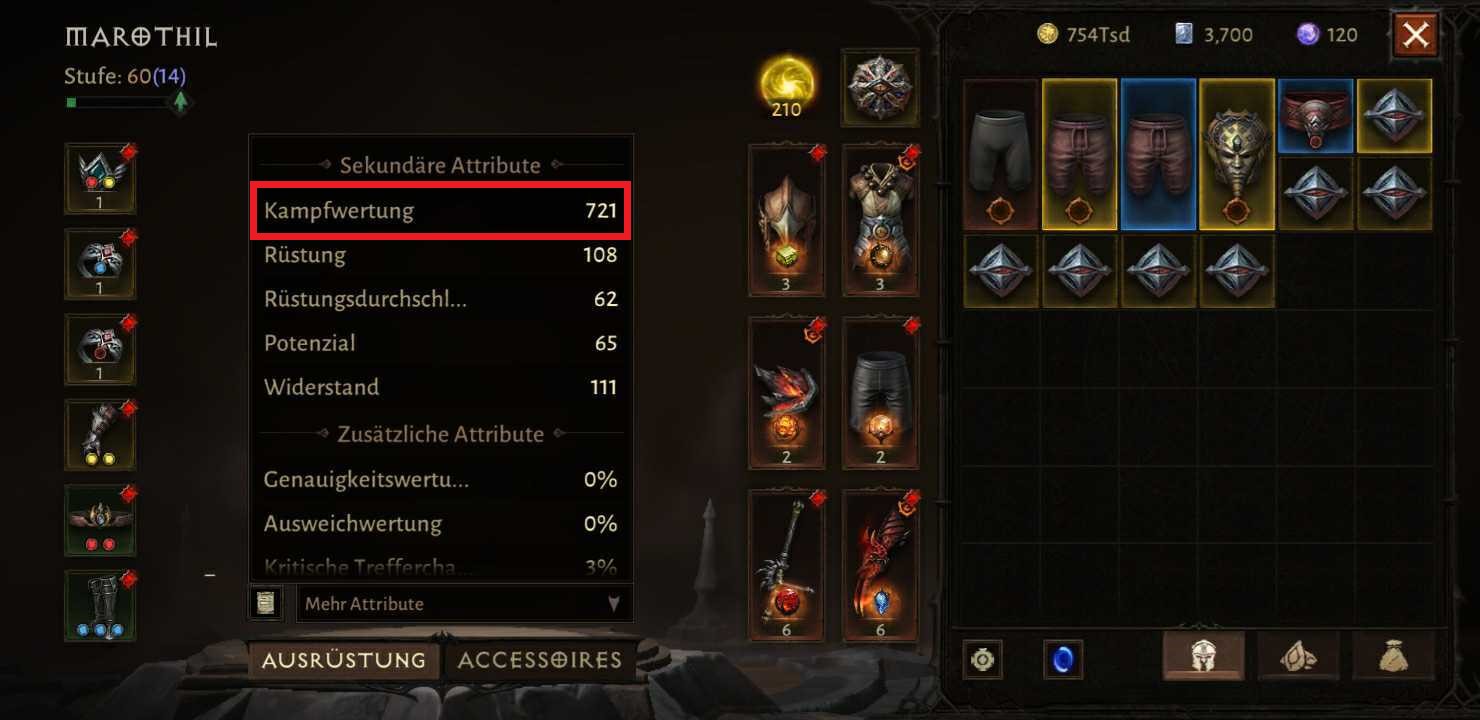The image size is (1480, 720).
Task: Close the inventory with the X button
Action: click(x=1415, y=36)
